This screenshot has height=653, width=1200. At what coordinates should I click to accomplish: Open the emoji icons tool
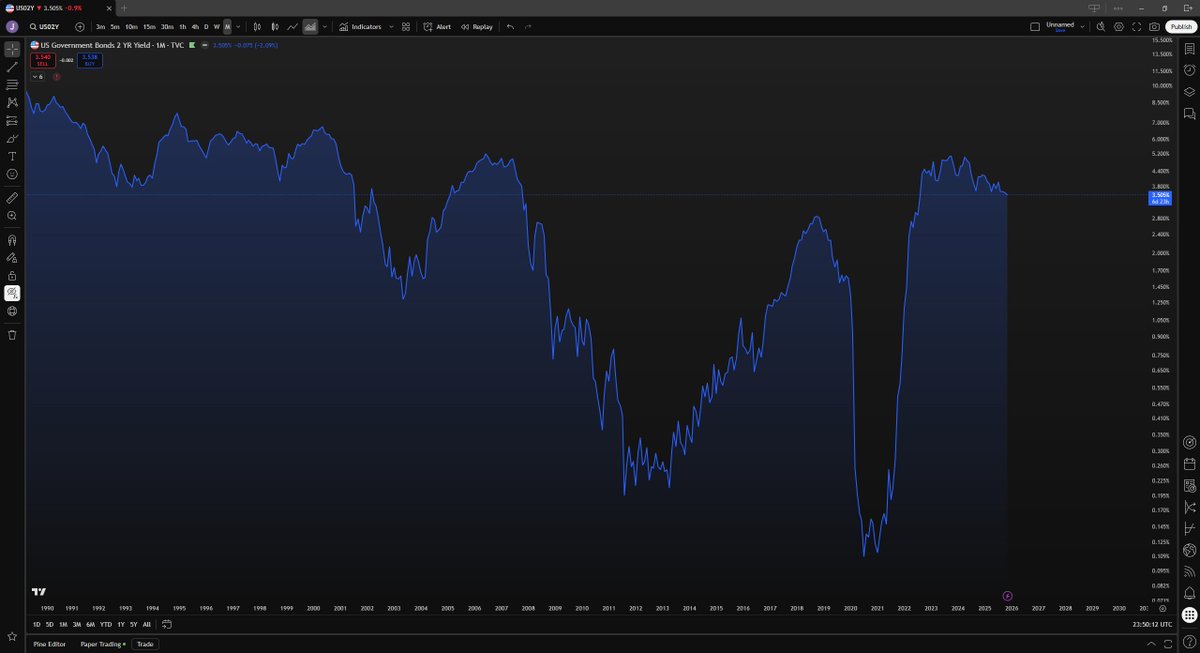[12, 174]
